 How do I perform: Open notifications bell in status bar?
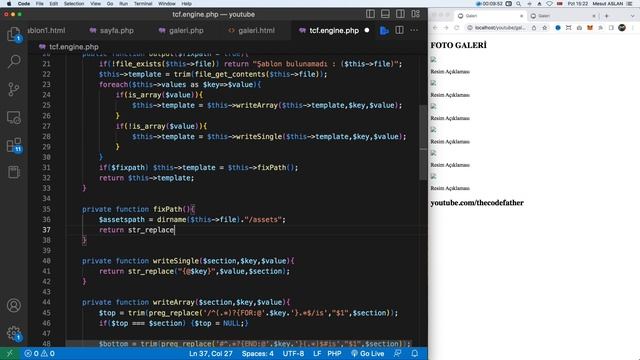click(415, 353)
